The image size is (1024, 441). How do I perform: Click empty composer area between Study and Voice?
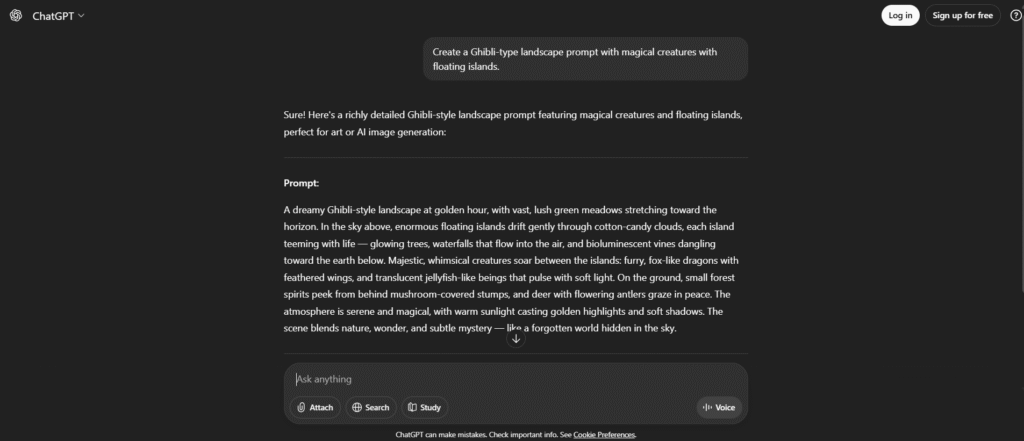570,407
